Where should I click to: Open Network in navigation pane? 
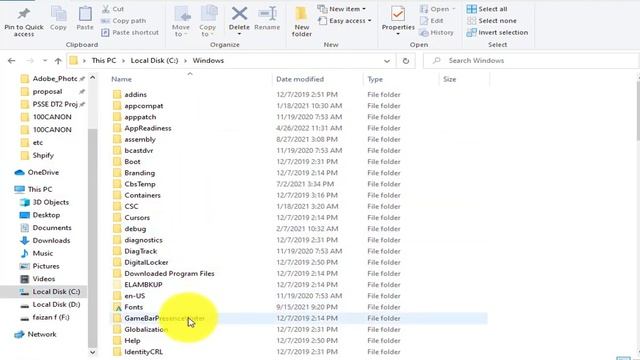pyautogui.click(x=36, y=334)
